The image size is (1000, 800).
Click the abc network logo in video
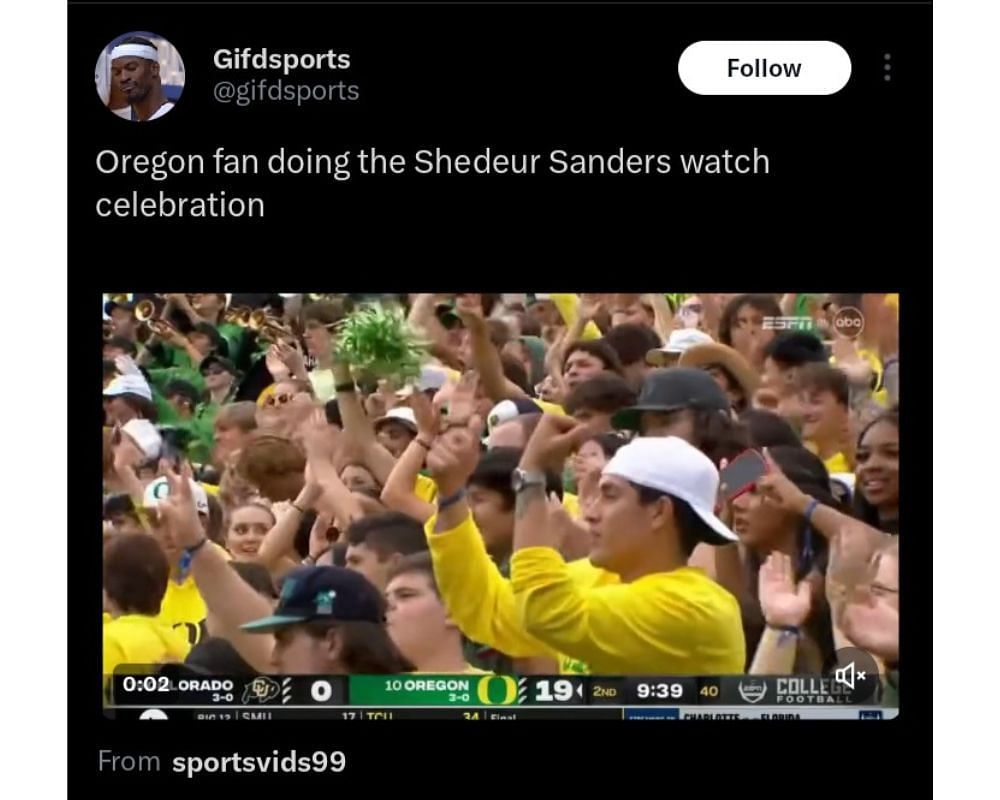tap(848, 323)
